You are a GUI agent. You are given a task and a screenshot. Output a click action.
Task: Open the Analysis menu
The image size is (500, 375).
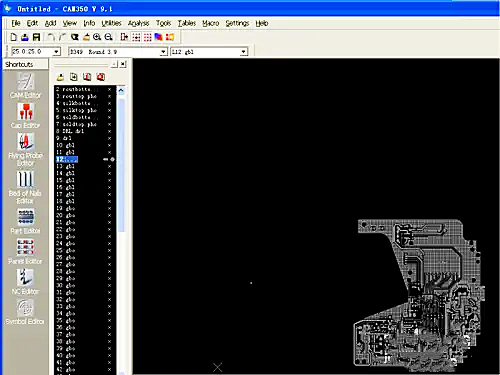[x=138, y=23]
